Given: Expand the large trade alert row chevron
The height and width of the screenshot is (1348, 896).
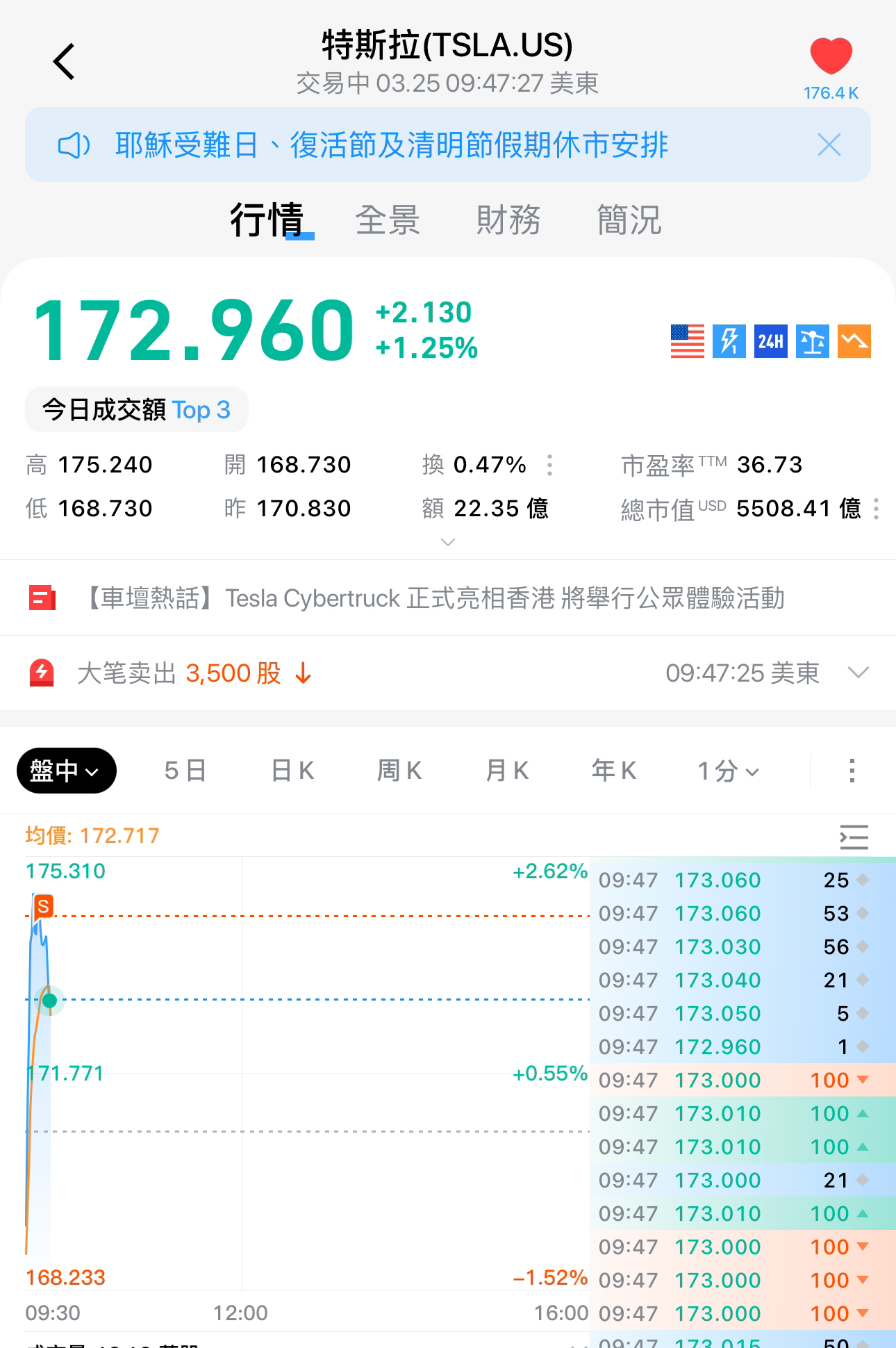Looking at the screenshot, I should (x=858, y=673).
